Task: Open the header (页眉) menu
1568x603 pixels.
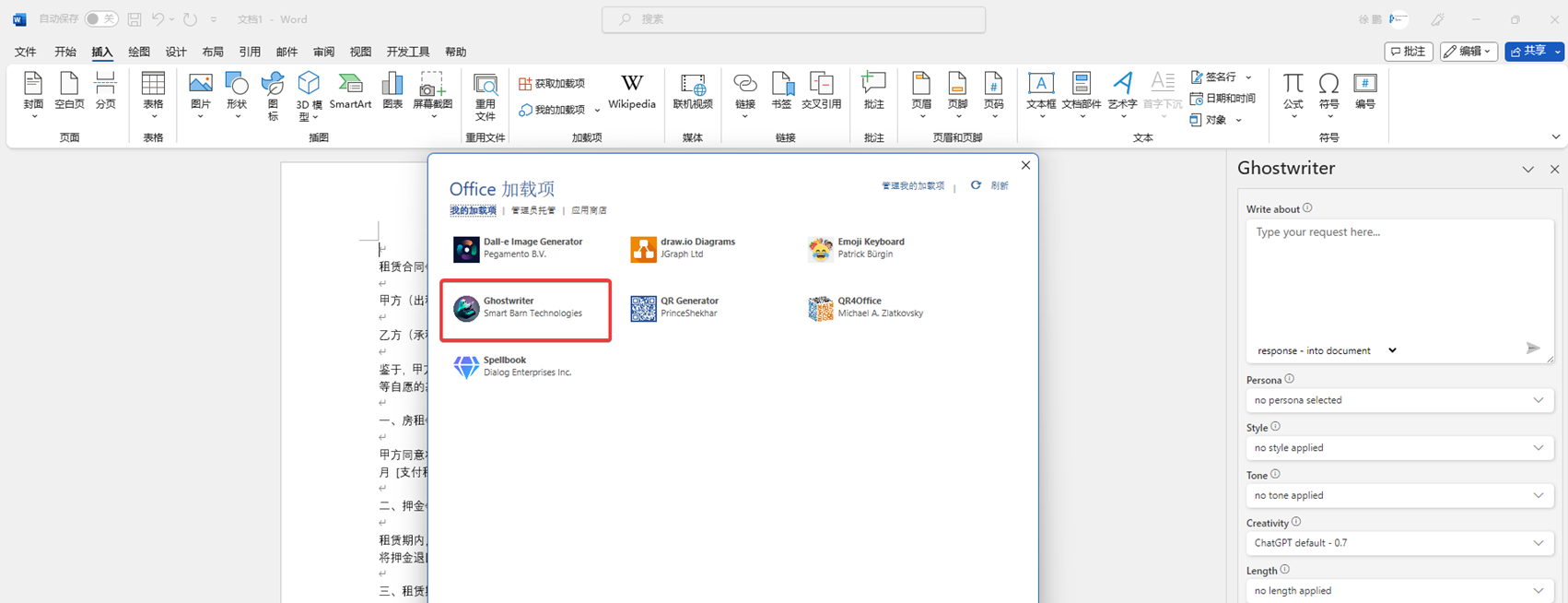Action: pos(921,94)
